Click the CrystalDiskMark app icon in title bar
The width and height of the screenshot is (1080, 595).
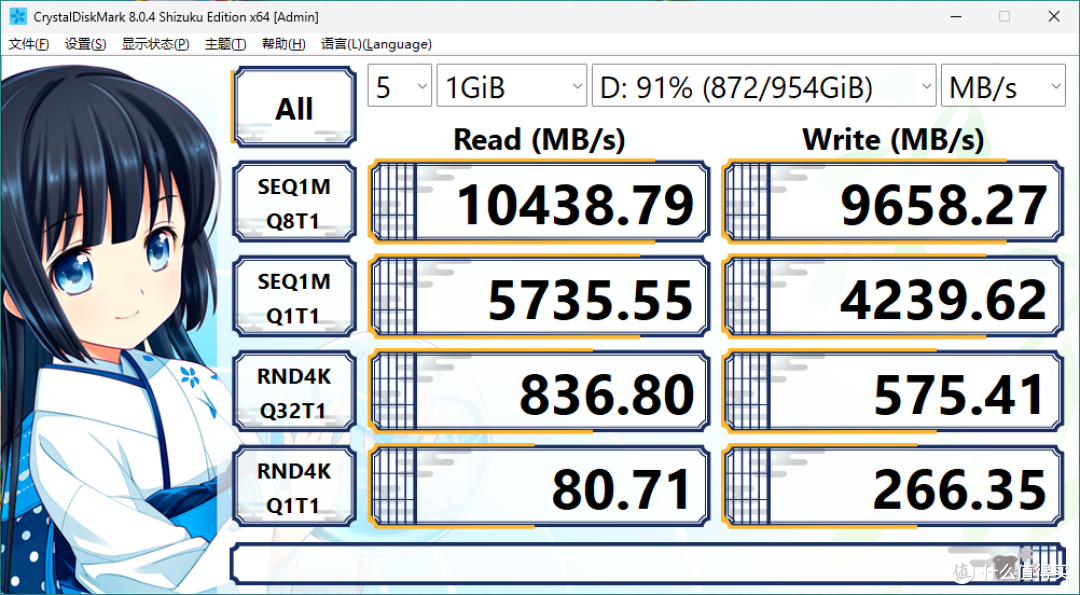(x=18, y=17)
